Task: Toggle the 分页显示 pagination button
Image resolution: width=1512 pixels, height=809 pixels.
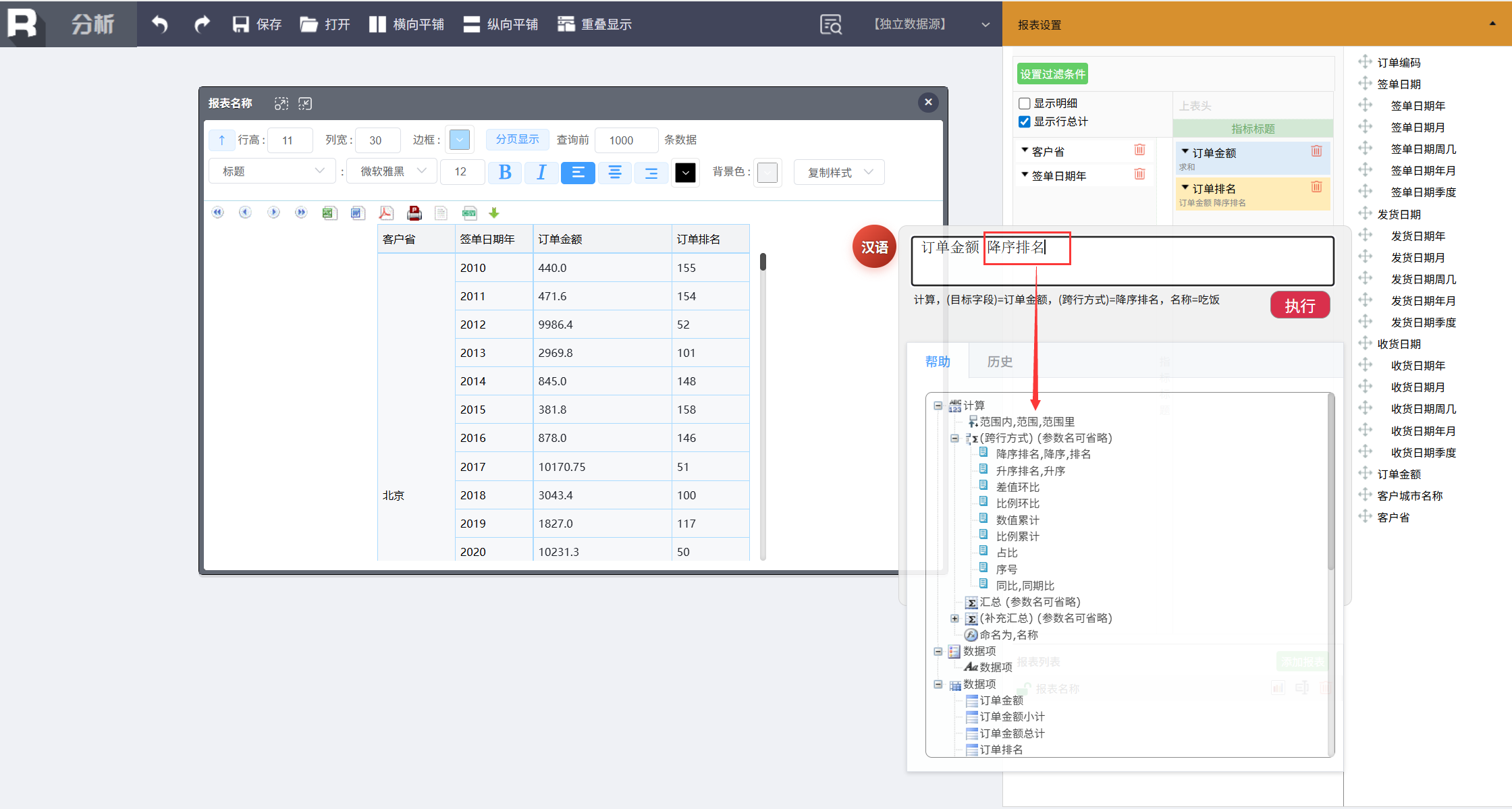Action: [517, 140]
